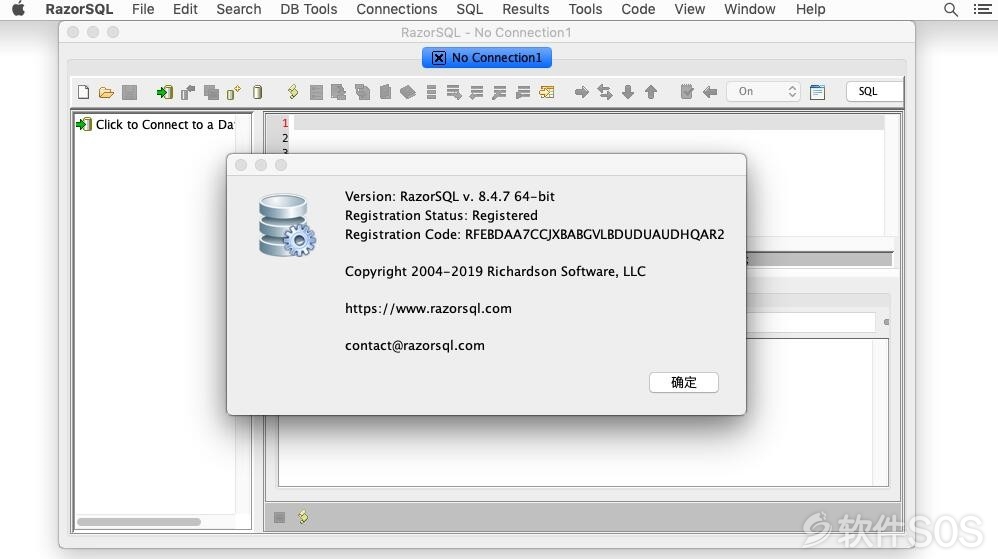Screen dimensions: 998x559
Task: Open the Code menu
Action: 638,10
